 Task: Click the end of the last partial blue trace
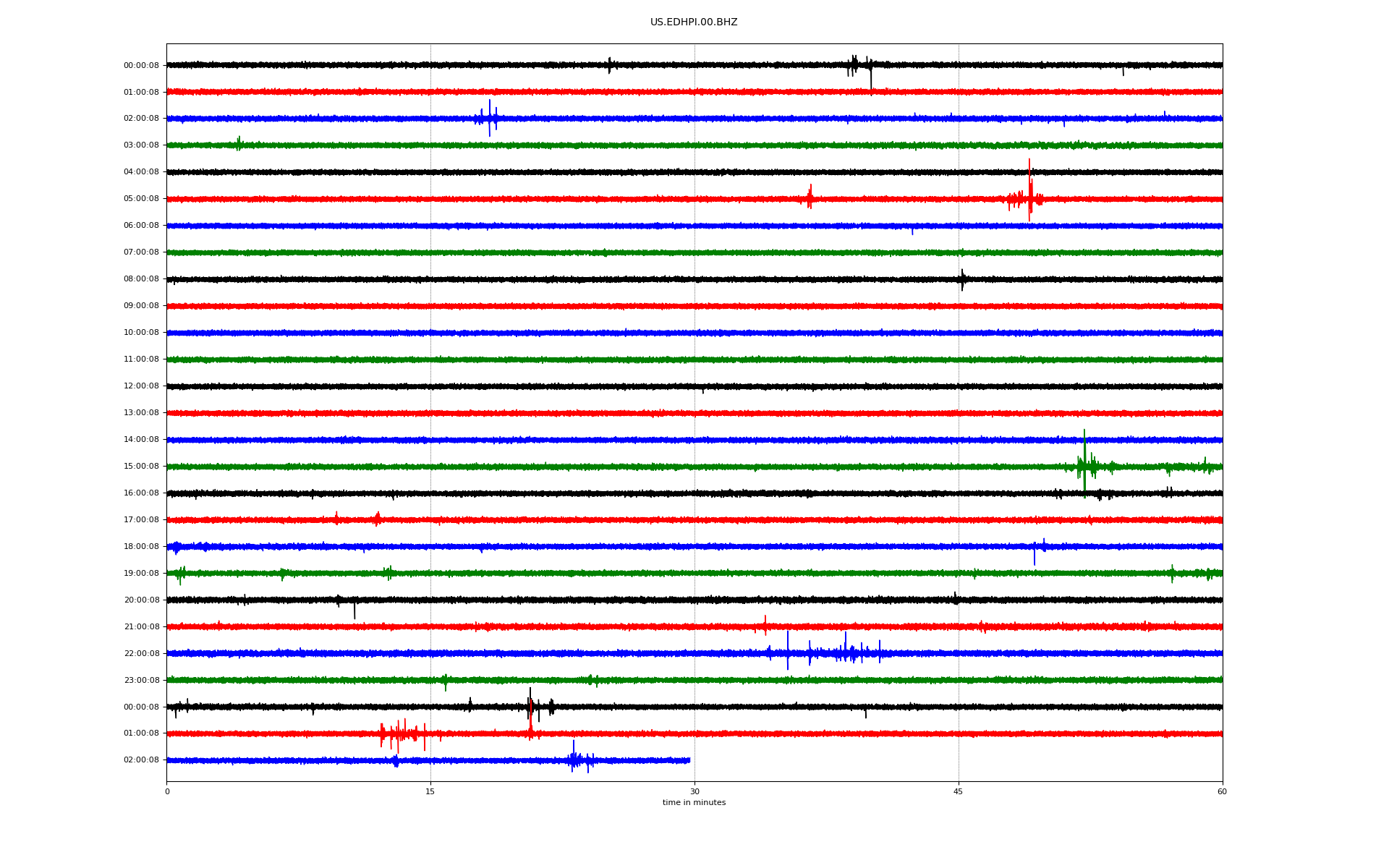pos(689,760)
